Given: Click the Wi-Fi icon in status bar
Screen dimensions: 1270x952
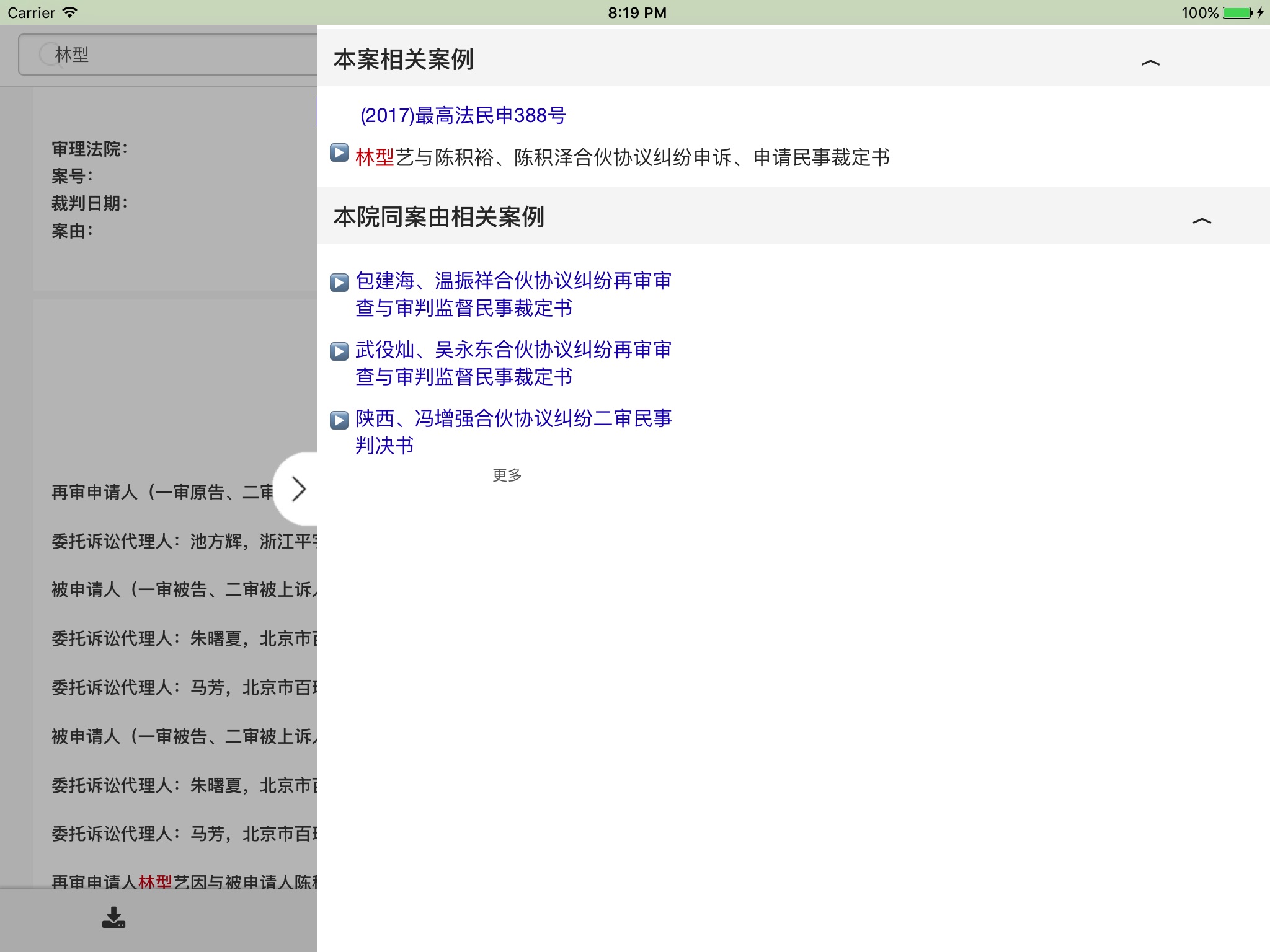Looking at the screenshot, I should pos(70,12).
